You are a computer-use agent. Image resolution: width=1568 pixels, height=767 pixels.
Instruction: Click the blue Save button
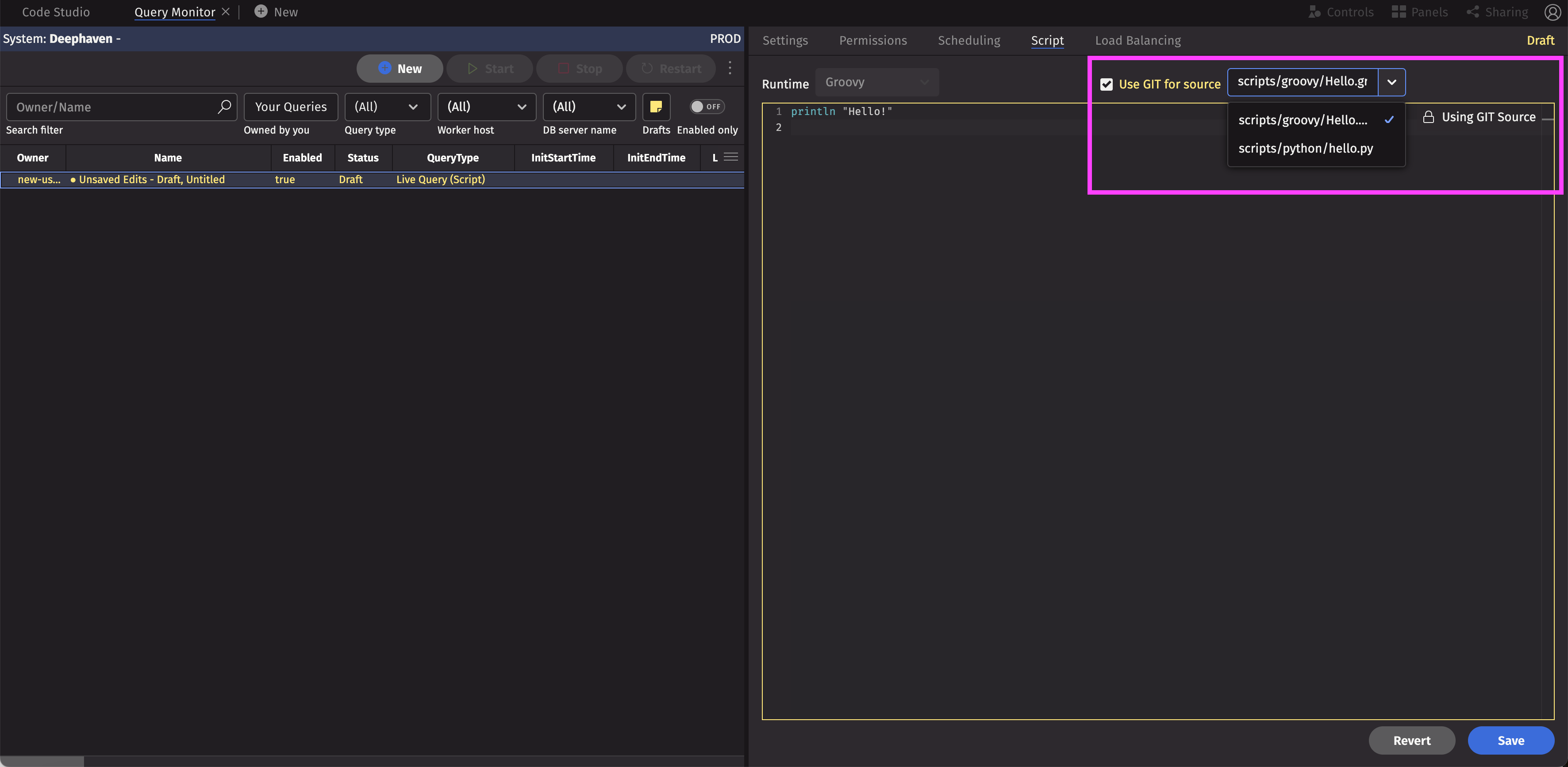click(x=1510, y=740)
